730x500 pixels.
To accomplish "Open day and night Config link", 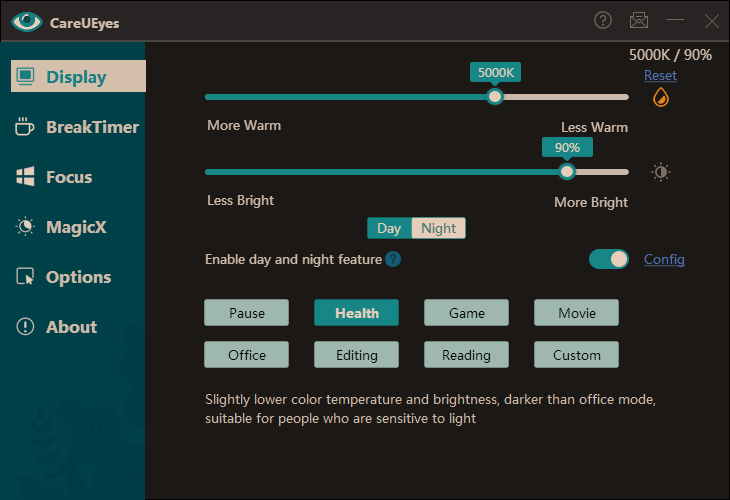I will 664,259.
